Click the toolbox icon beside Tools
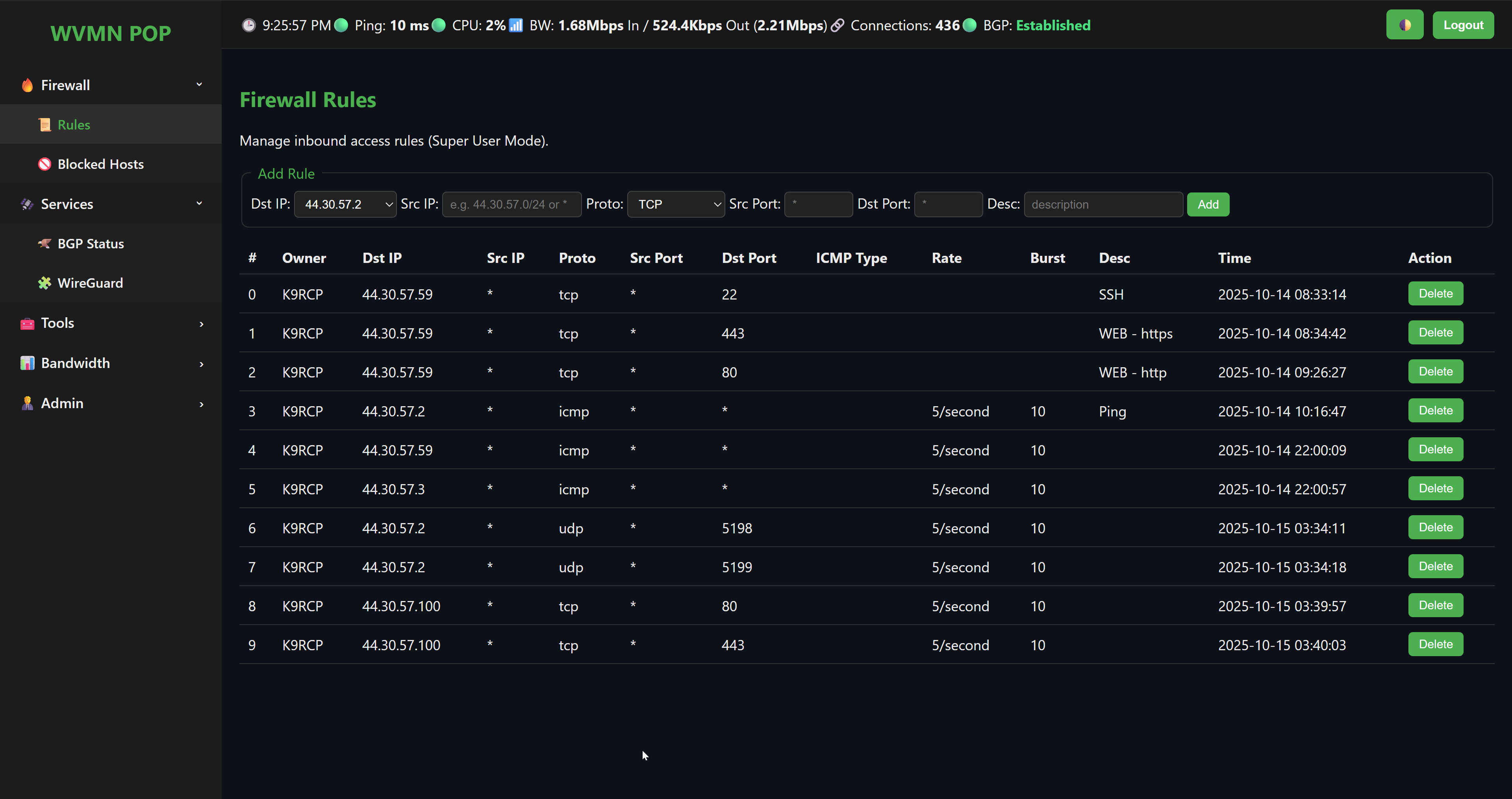Viewport: 1512px width, 799px height. [27, 323]
